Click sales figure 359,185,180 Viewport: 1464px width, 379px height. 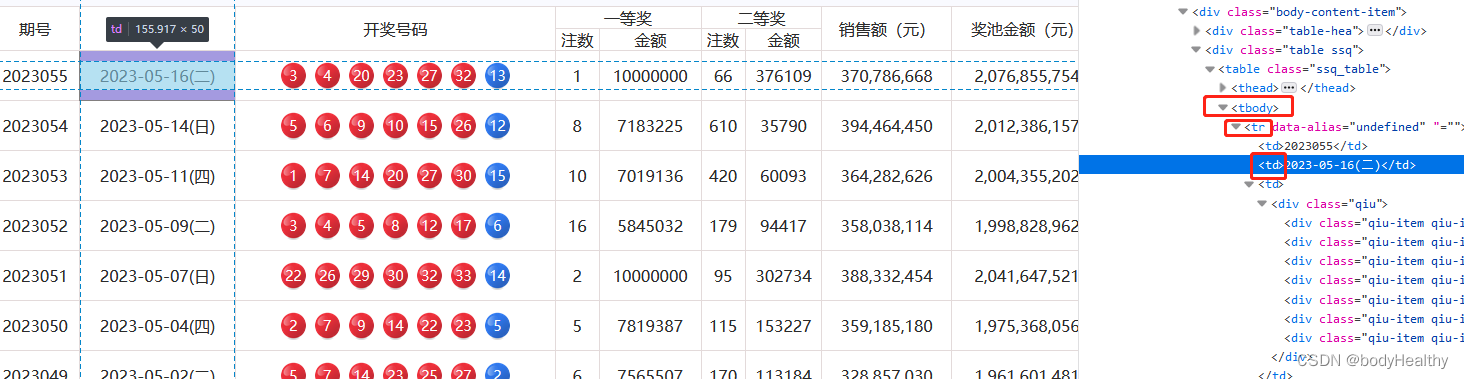coord(886,326)
